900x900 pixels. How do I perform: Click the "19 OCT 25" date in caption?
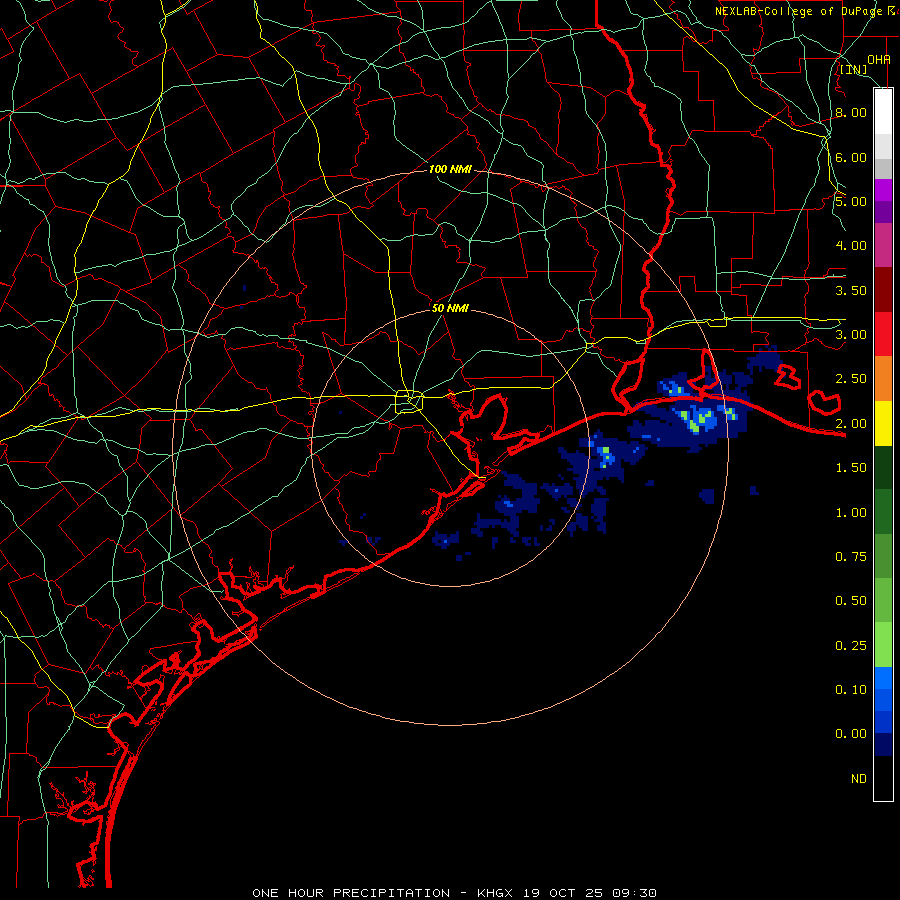[562, 893]
